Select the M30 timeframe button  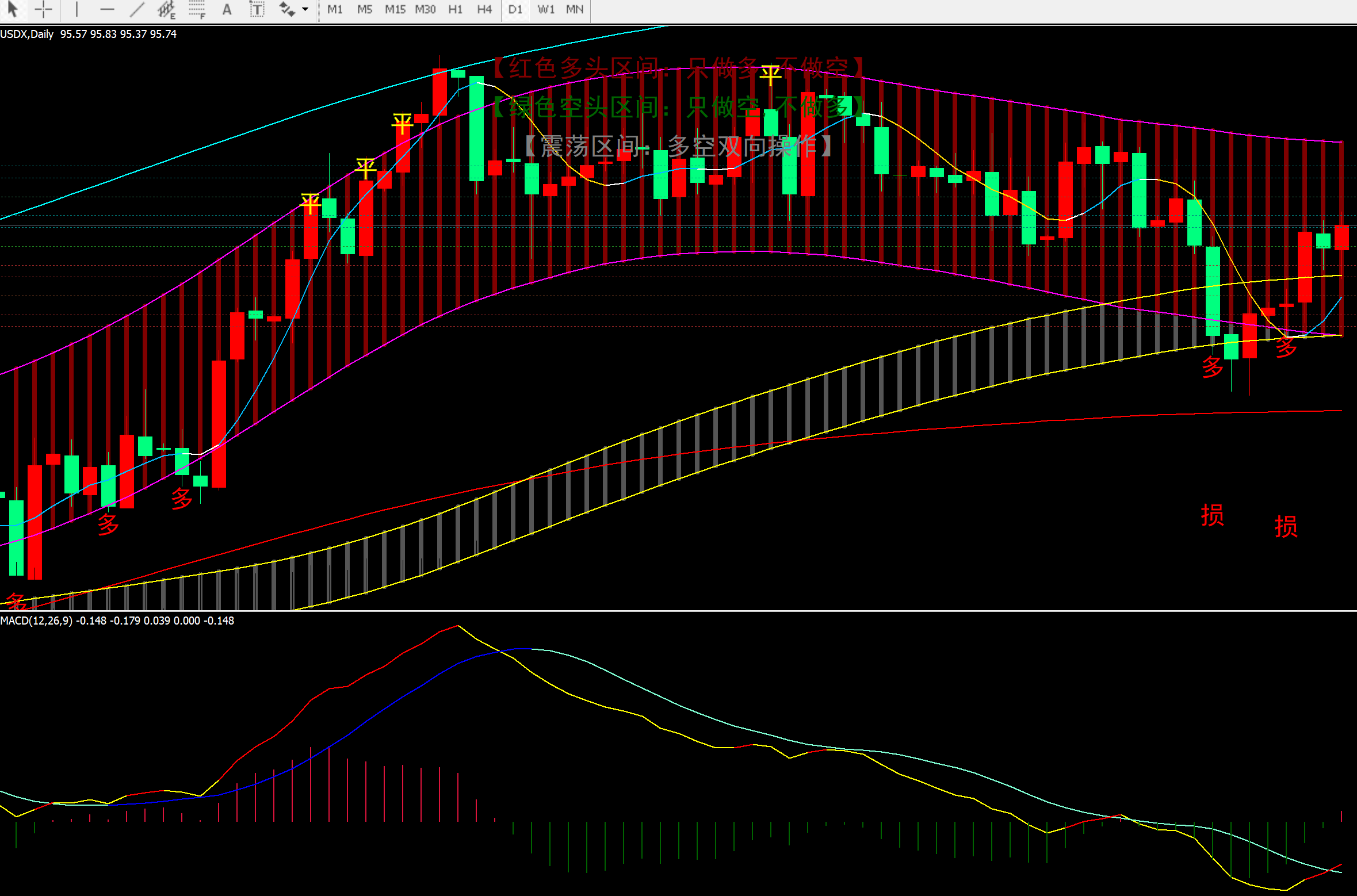pyautogui.click(x=425, y=9)
